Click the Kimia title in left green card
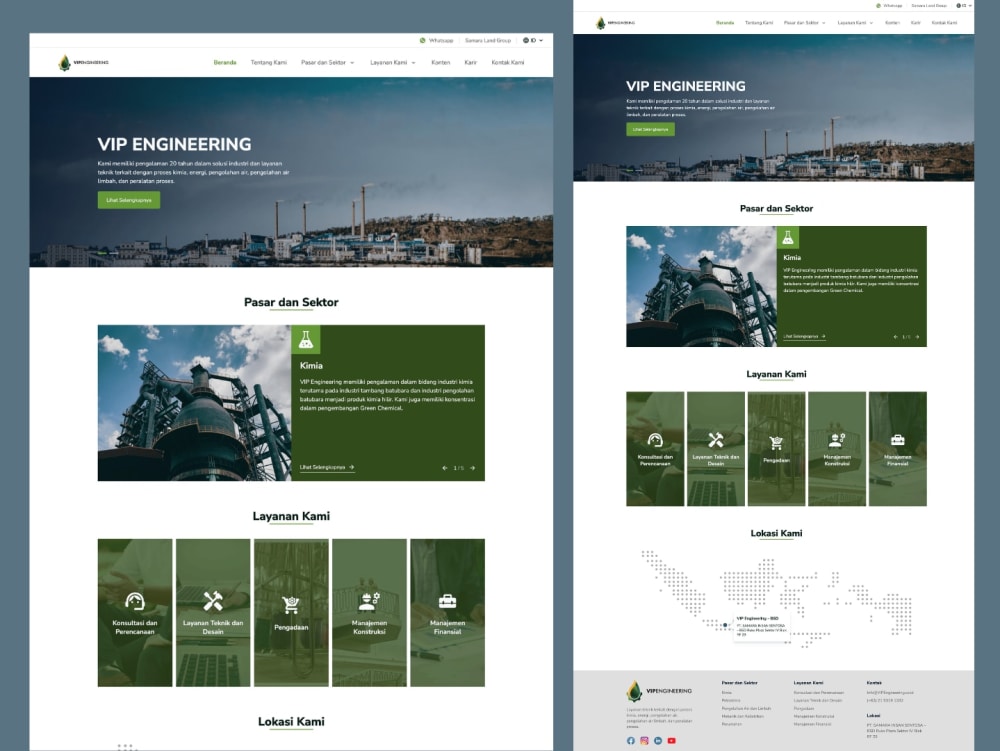1000x751 pixels. point(311,366)
